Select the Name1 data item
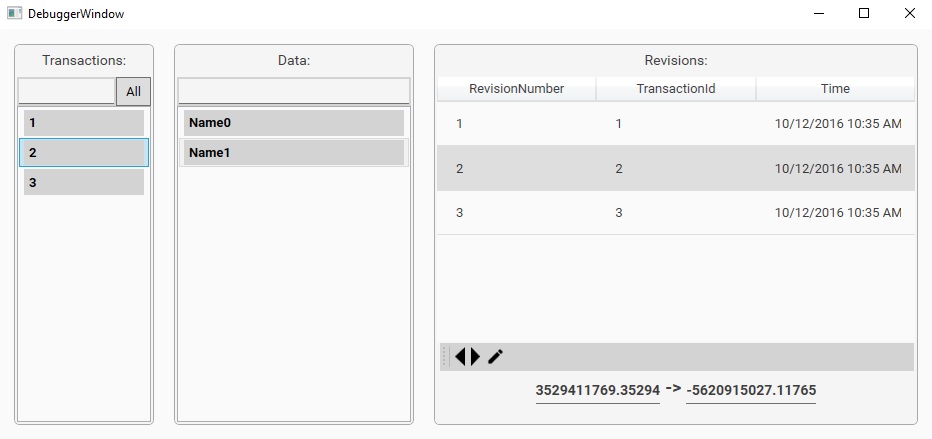Screen dimensions: 932x439 [293, 153]
